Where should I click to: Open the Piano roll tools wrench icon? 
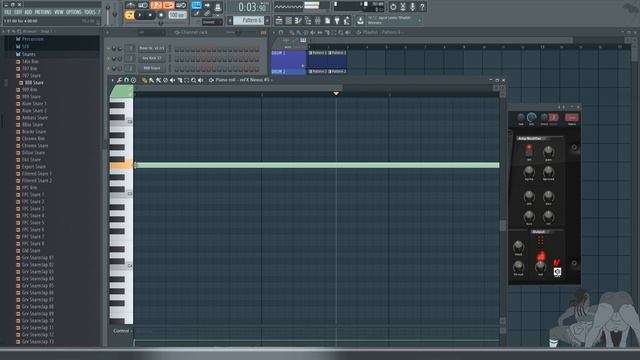click(119, 80)
